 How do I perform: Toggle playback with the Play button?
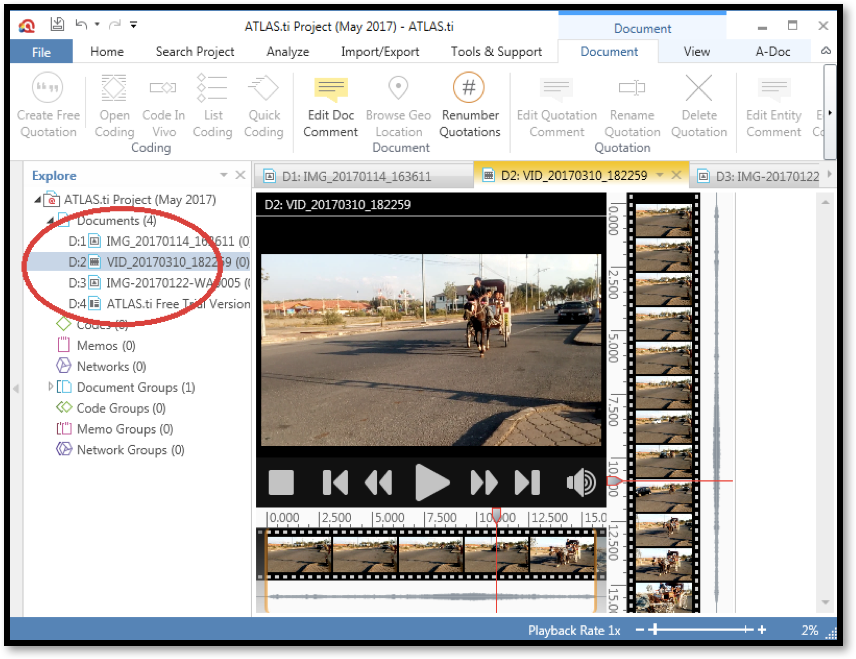[x=433, y=481]
